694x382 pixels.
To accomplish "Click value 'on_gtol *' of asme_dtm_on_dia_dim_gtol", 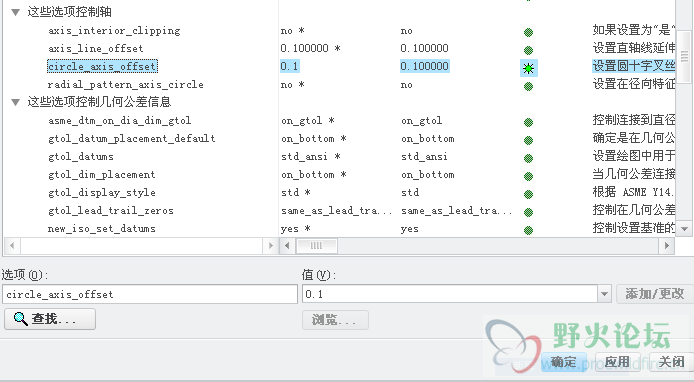I will tap(308, 121).
